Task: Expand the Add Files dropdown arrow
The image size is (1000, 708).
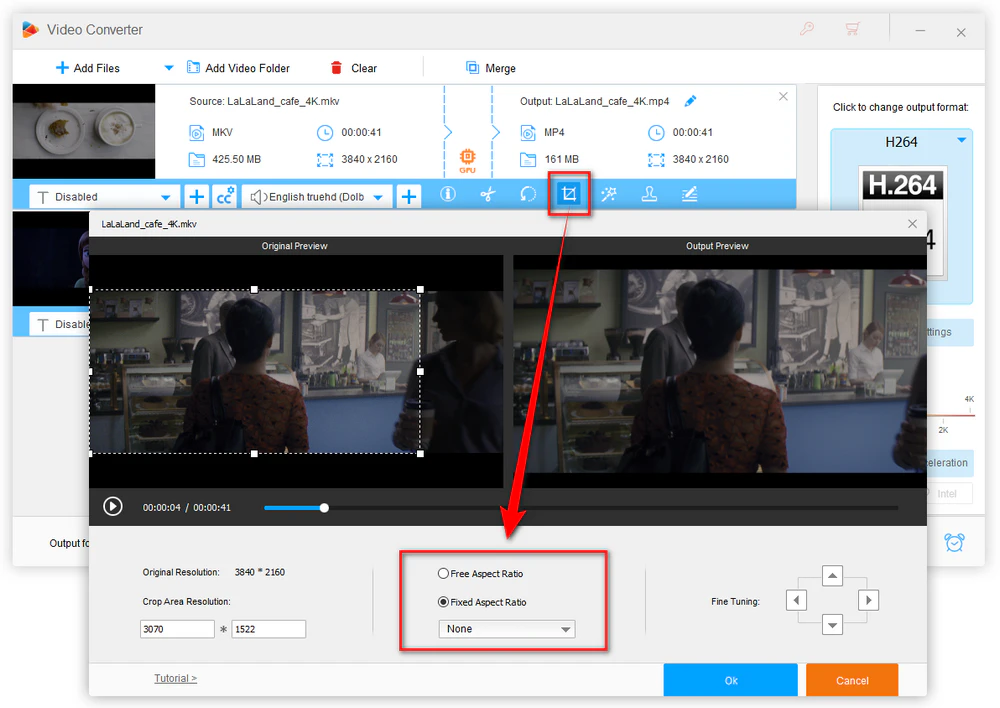Action: 169,68
